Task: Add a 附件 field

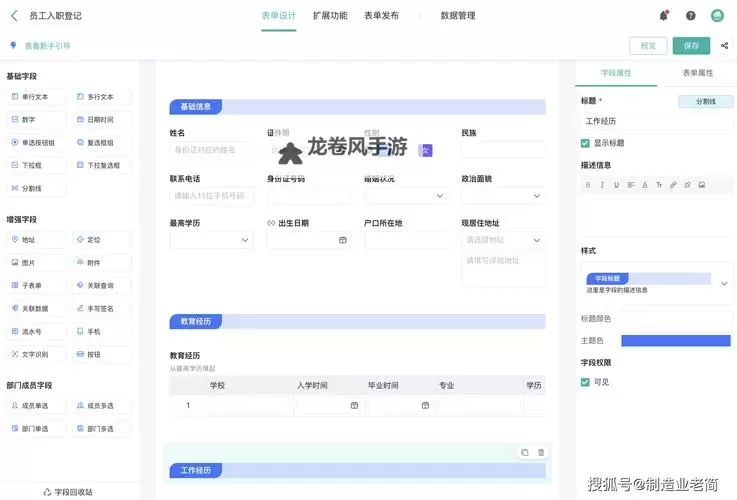Action: (102, 263)
